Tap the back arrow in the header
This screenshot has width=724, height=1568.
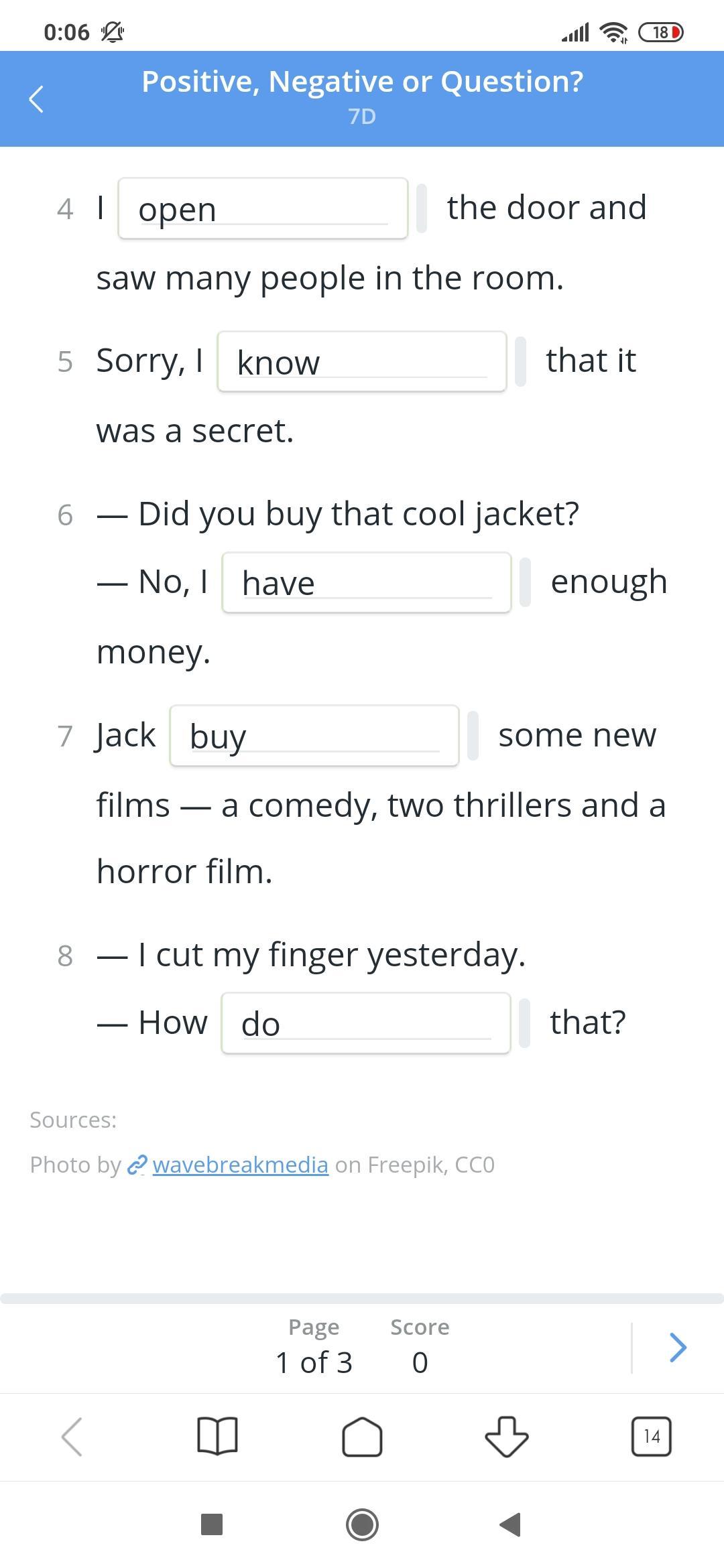click(37, 99)
